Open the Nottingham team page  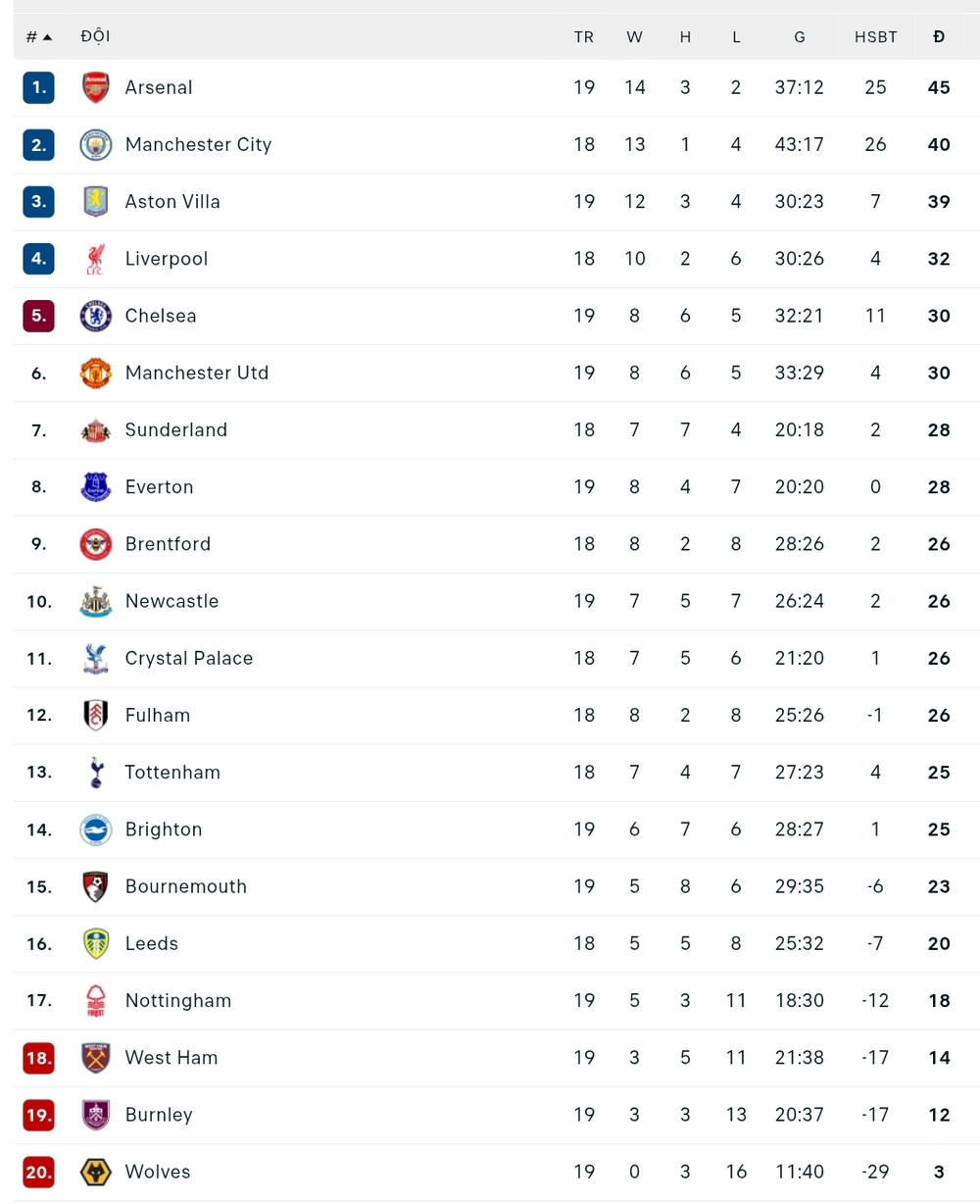(x=177, y=1000)
